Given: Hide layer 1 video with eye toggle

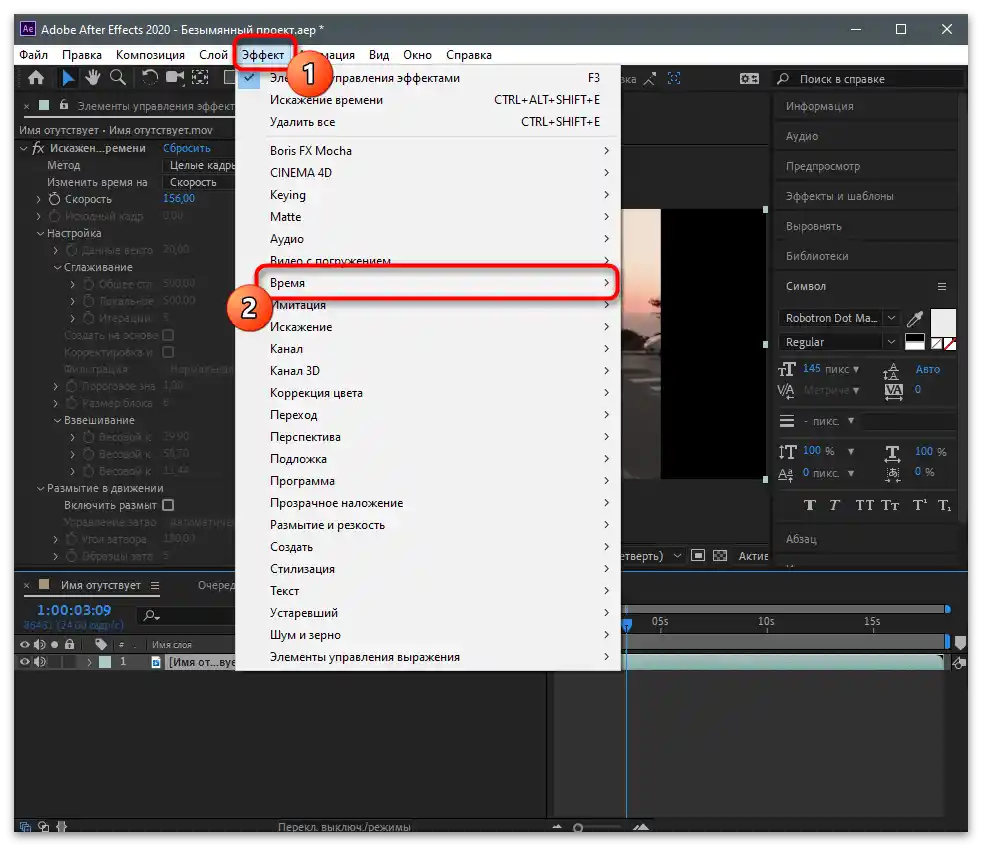Looking at the screenshot, I should (x=24, y=661).
